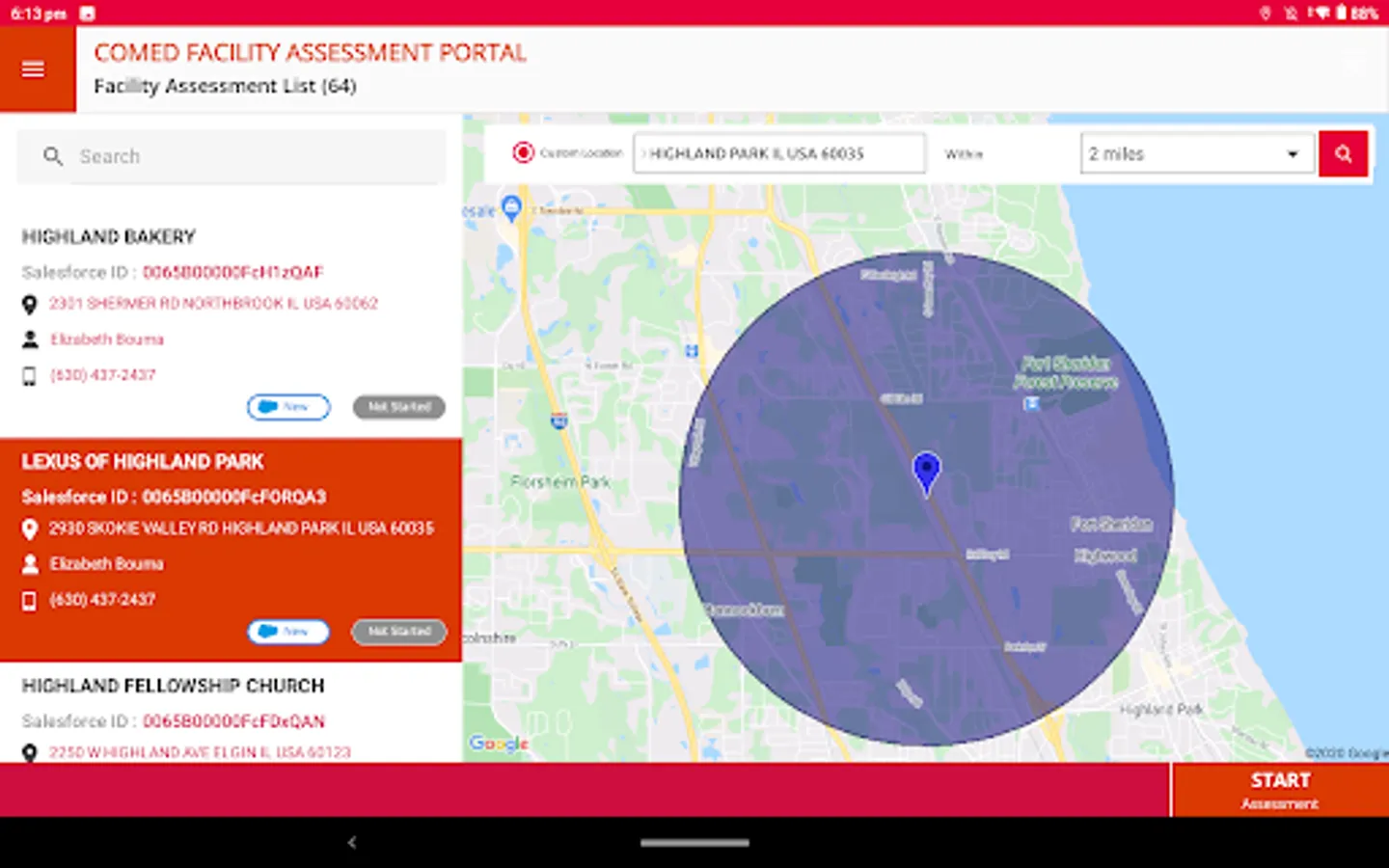Tap the battery icon in status bar

[1341, 13]
